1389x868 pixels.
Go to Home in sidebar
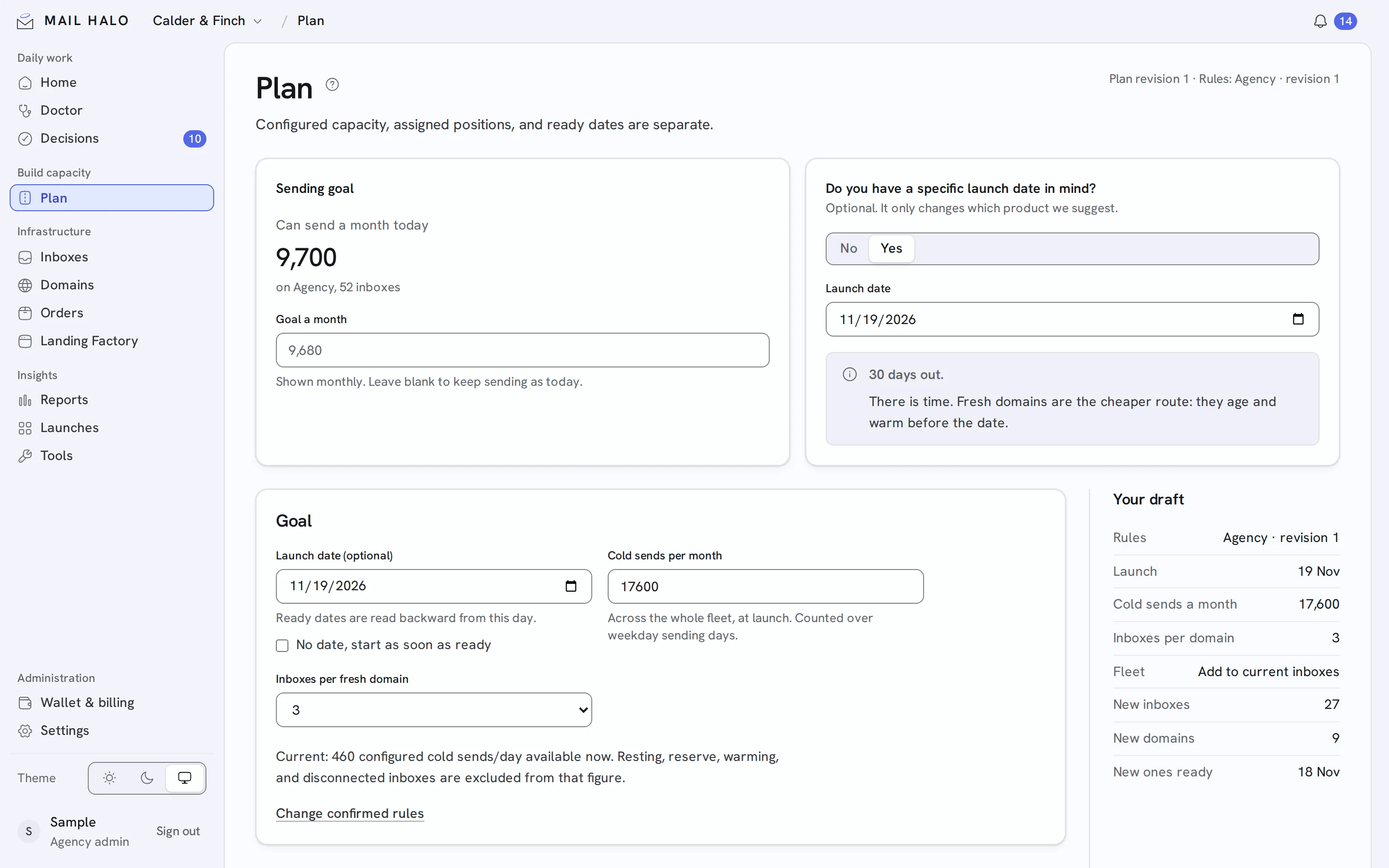111,82
